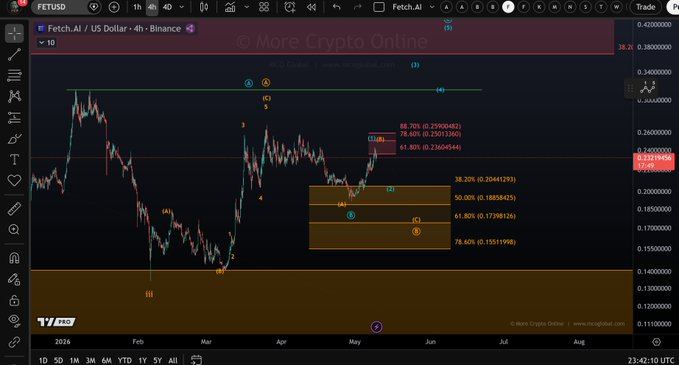Select the brush drawing tool
This screenshot has width=679, height=365.
[x=14, y=139]
